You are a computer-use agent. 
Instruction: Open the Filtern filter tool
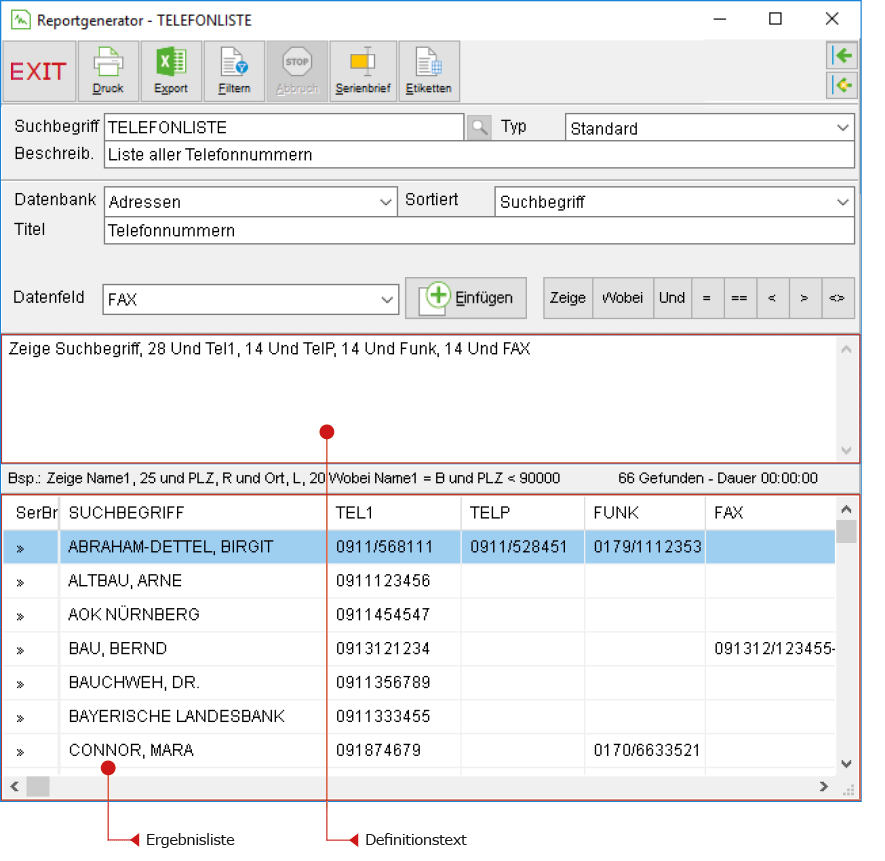coord(234,71)
